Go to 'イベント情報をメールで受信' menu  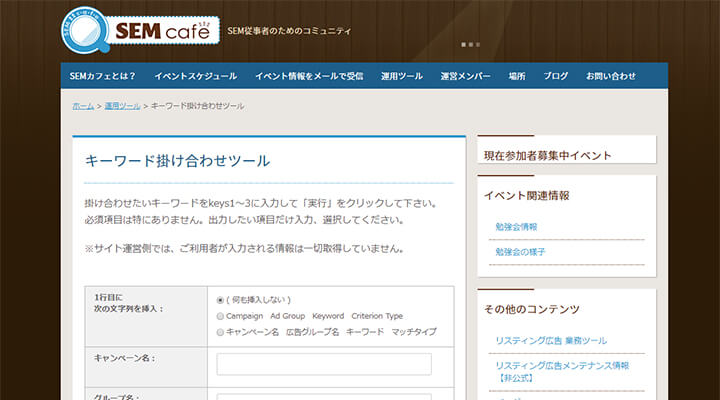308,76
